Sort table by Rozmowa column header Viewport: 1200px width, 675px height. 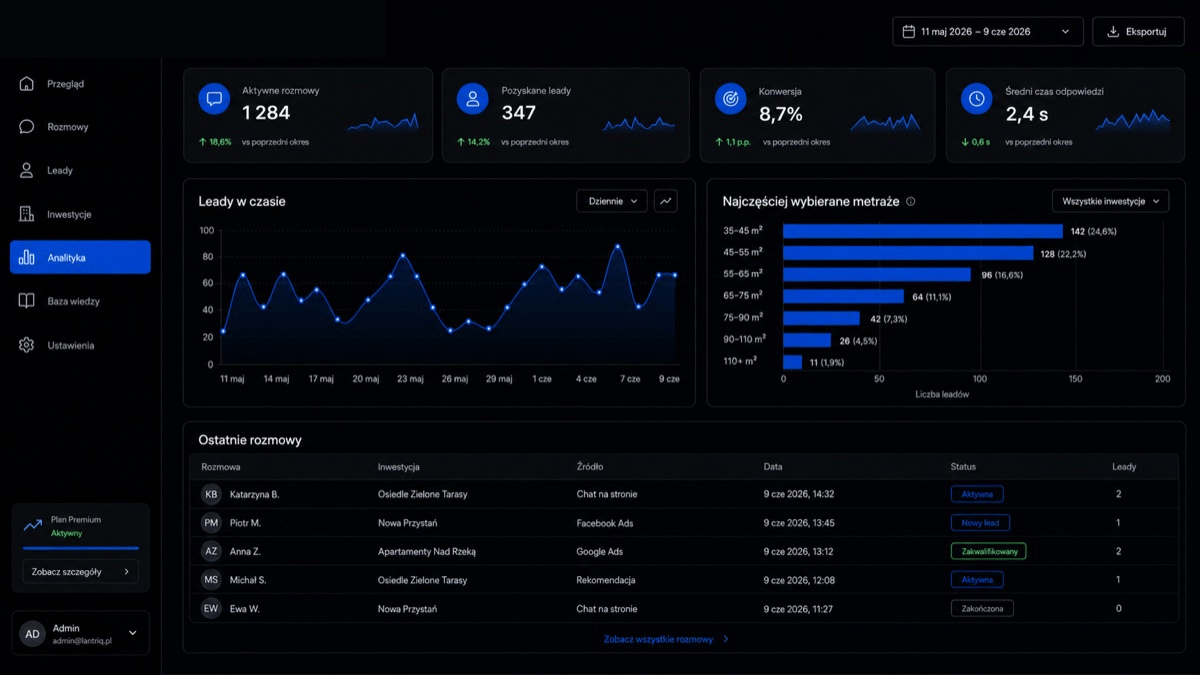221,467
